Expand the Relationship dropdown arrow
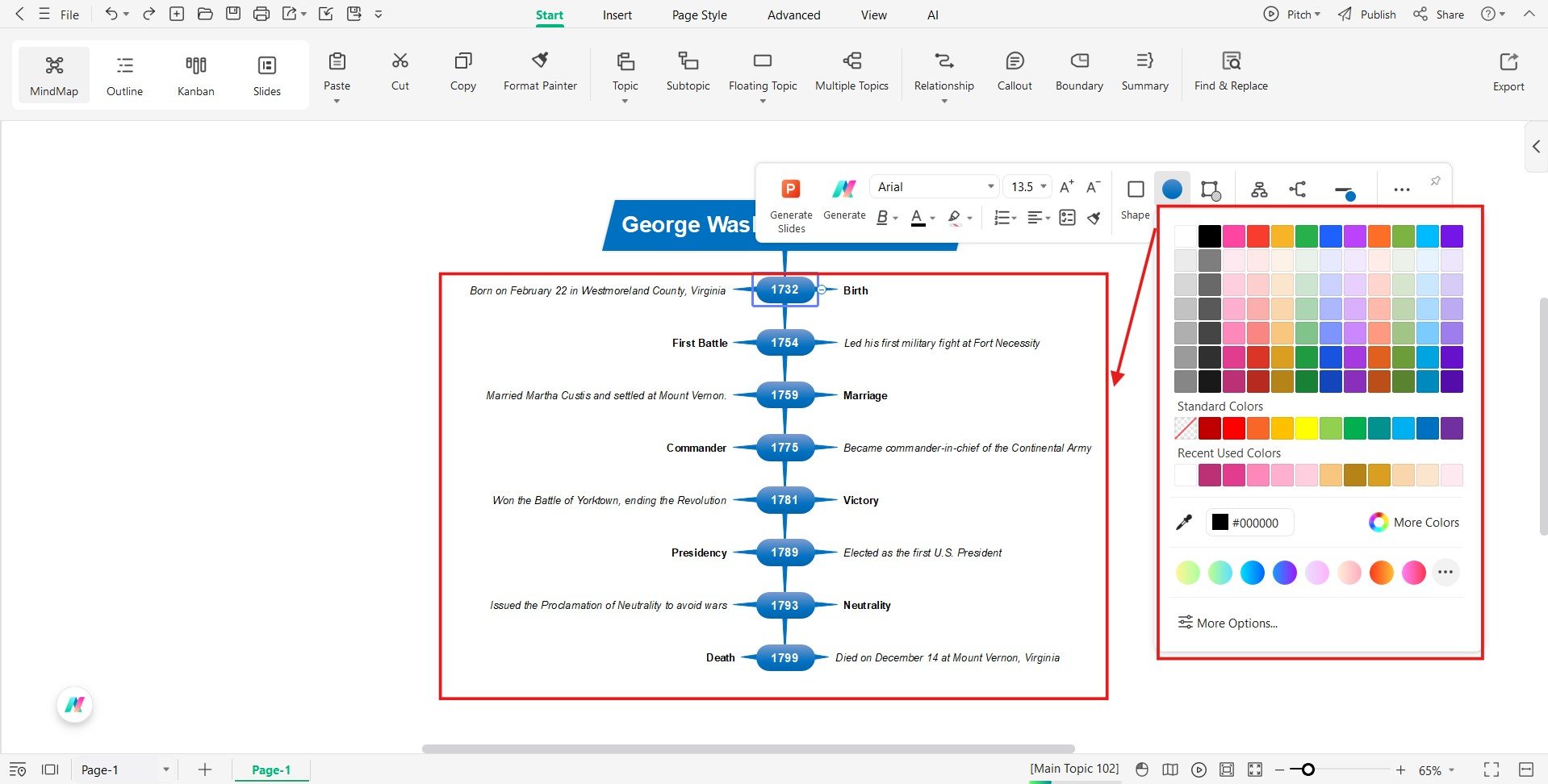Viewport: 1548px width, 784px height. pyautogui.click(x=944, y=101)
